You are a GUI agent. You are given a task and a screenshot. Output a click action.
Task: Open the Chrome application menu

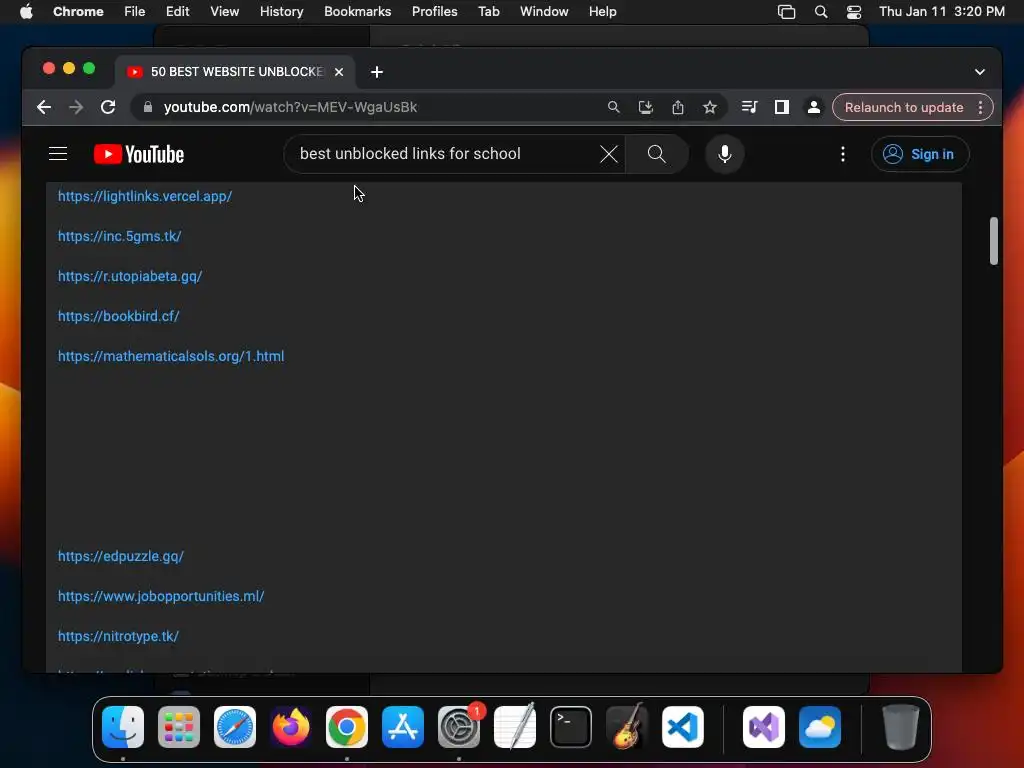coord(78,11)
